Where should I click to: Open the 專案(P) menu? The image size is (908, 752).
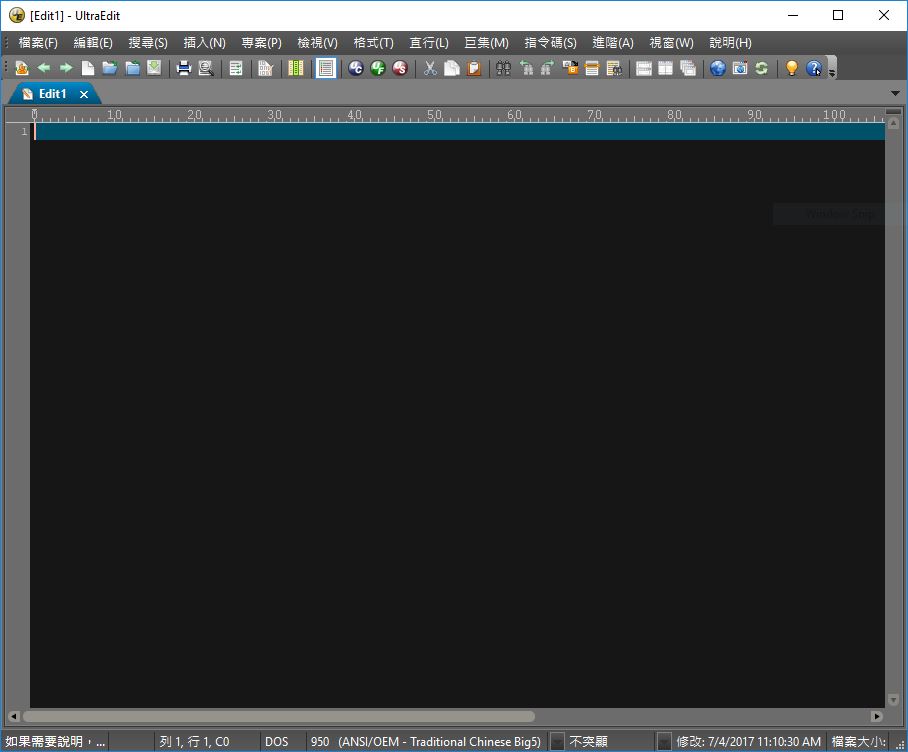click(261, 43)
